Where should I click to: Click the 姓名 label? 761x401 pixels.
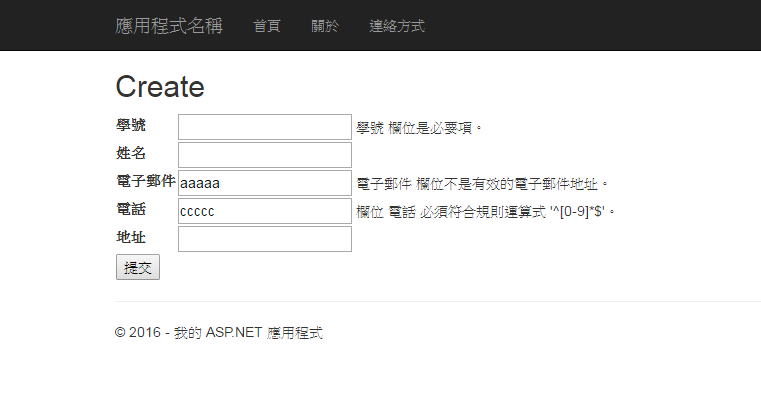coord(131,153)
